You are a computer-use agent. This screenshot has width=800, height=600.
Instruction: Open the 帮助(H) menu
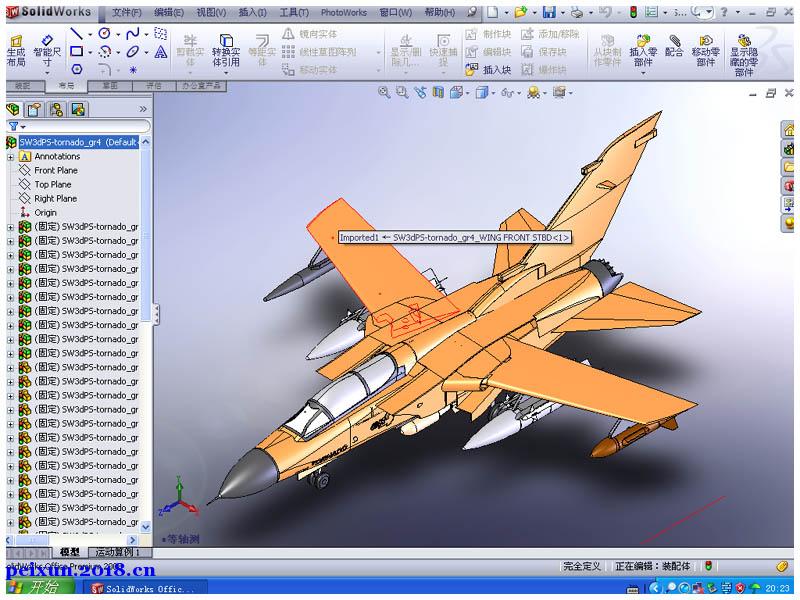pyautogui.click(x=439, y=12)
